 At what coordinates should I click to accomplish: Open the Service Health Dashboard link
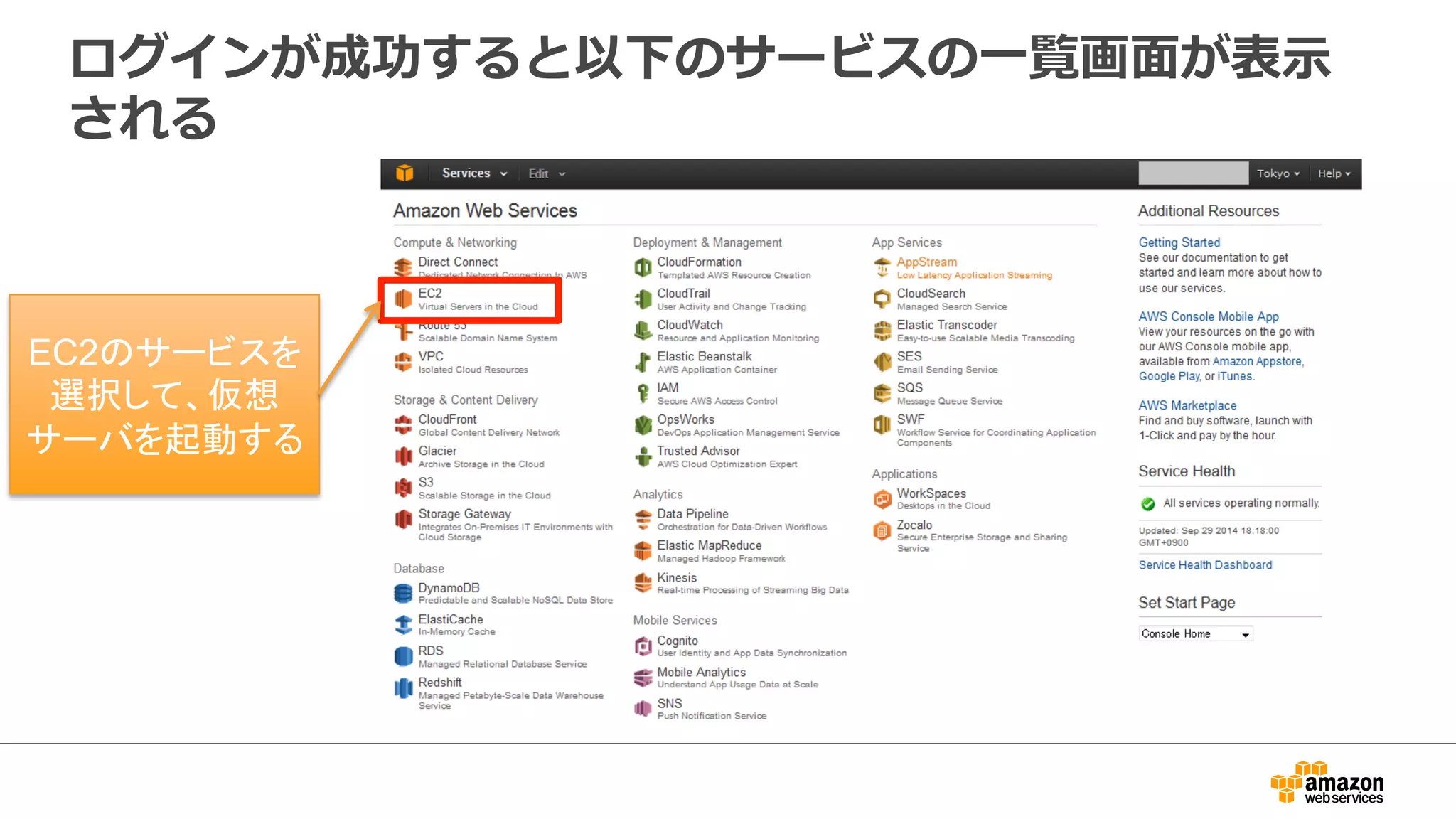(1205, 564)
